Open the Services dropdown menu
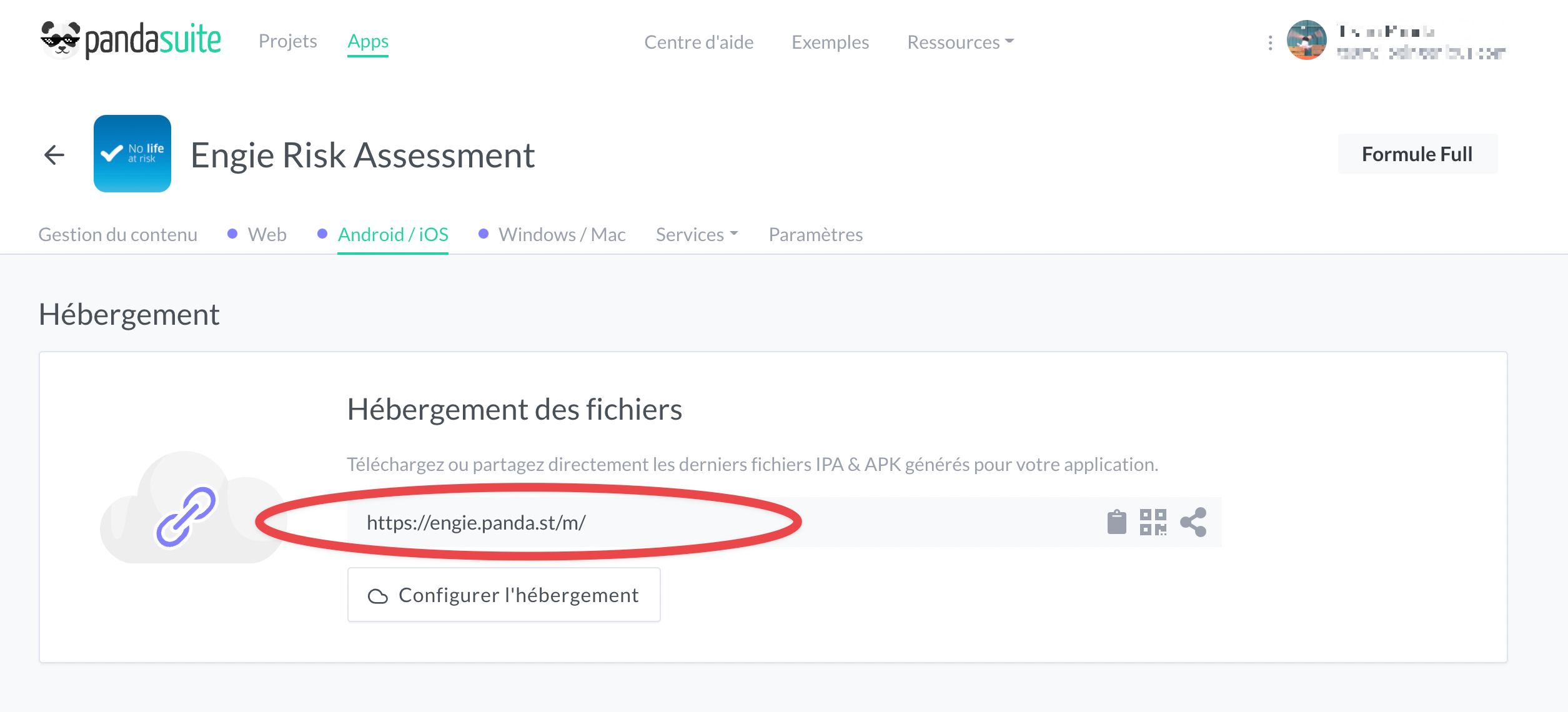This screenshot has height=712, width=1568. (x=696, y=234)
